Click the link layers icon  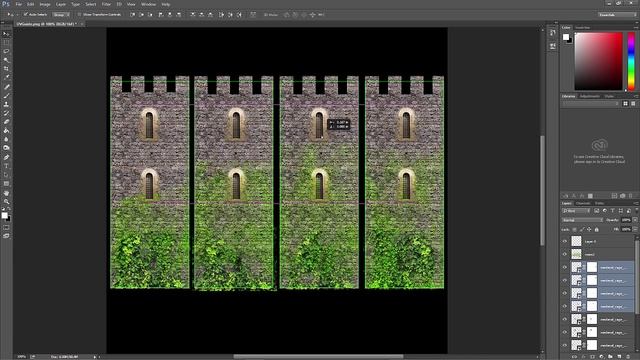[x=574, y=356]
